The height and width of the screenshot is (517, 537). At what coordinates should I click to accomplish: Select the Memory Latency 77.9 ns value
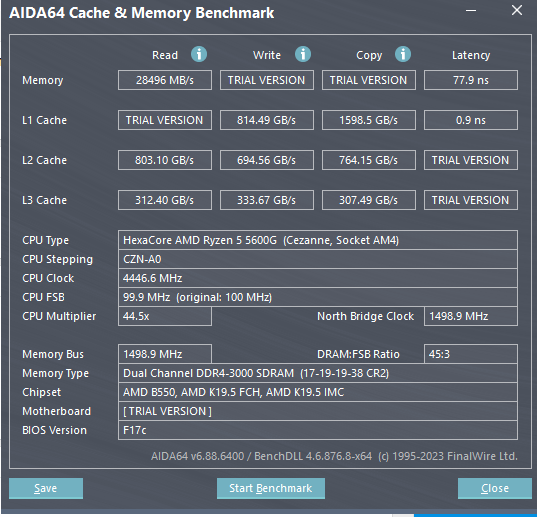pos(471,80)
